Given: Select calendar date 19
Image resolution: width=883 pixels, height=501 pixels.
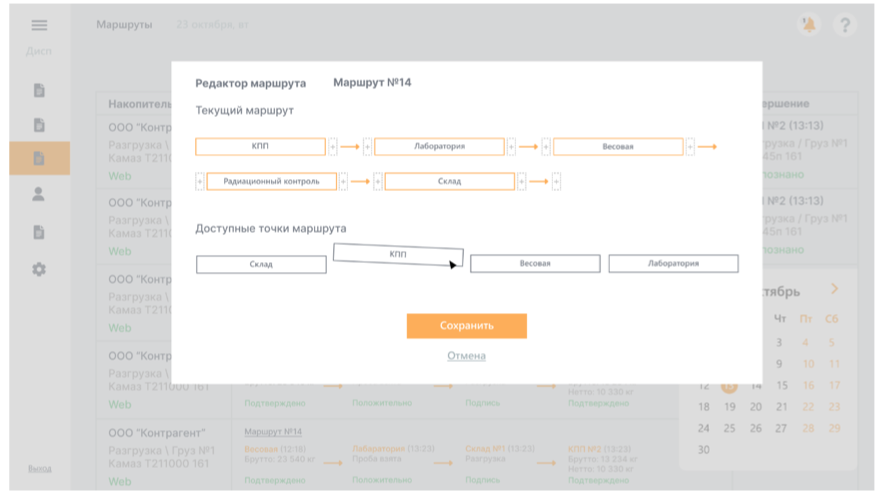Looking at the screenshot, I should coord(730,407).
